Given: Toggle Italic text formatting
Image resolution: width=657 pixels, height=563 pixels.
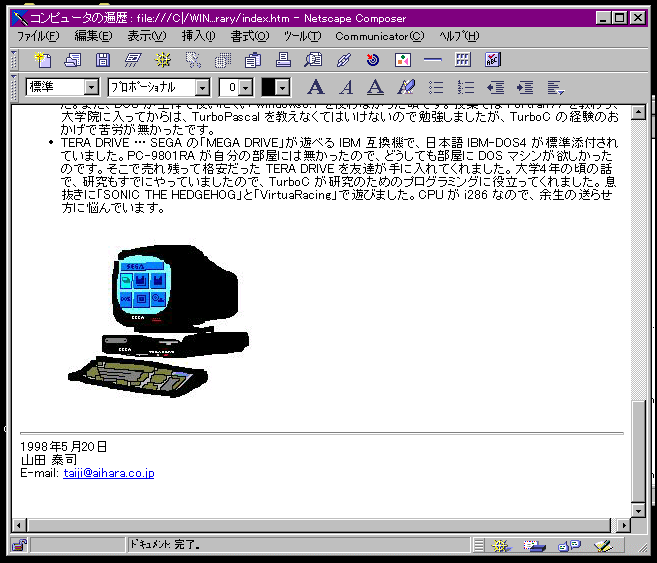Looking at the screenshot, I should pyautogui.click(x=345, y=88).
